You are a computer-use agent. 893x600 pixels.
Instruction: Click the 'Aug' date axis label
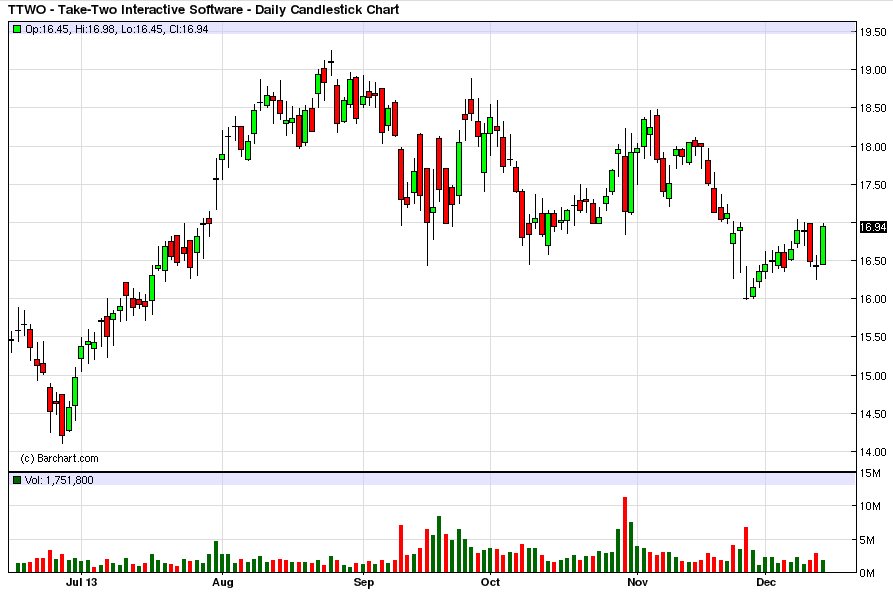tap(223, 582)
